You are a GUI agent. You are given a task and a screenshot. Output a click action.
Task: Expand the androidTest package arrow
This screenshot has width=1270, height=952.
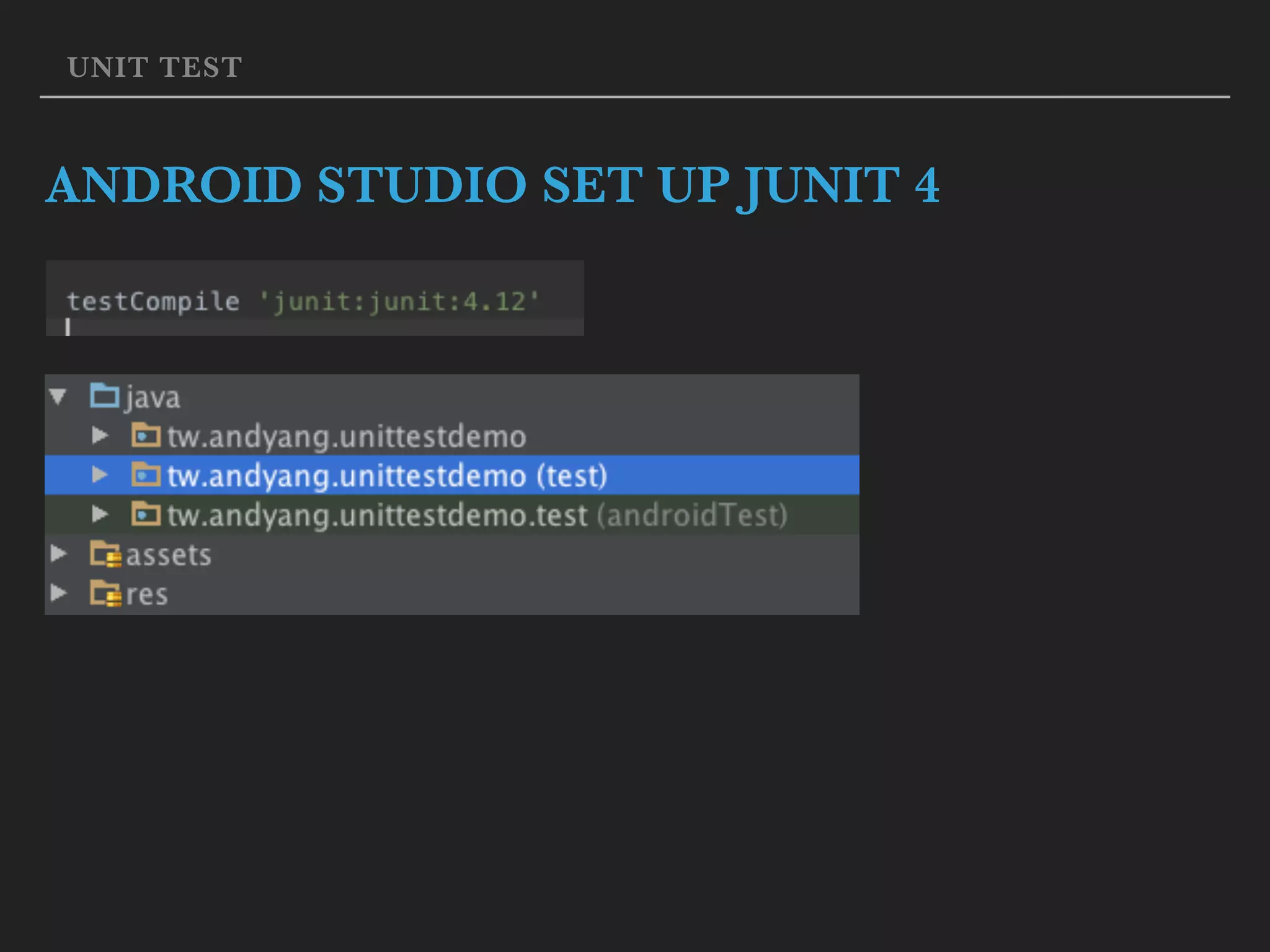tap(100, 514)
